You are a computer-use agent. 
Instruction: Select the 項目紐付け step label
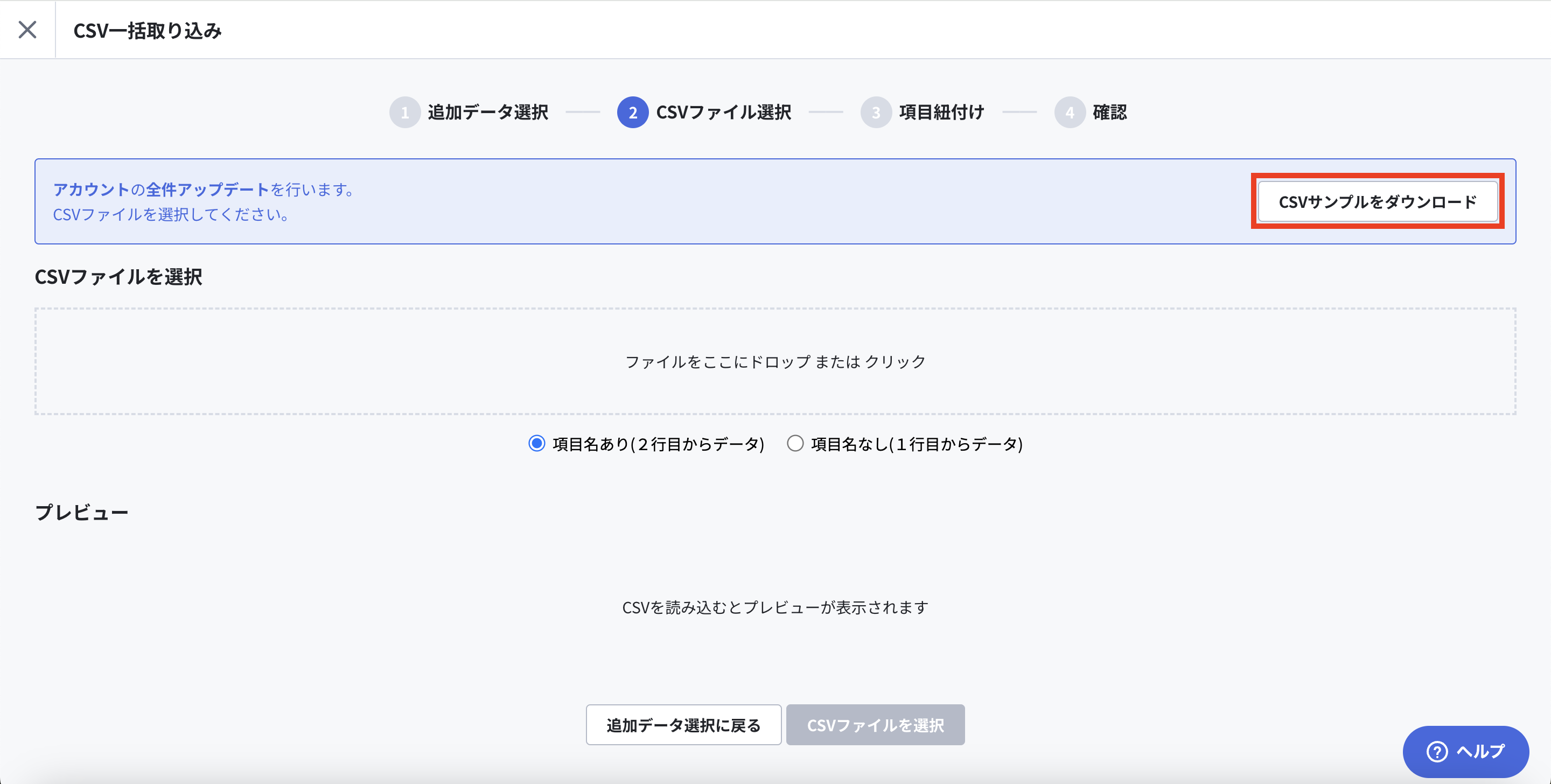[942, 112]
